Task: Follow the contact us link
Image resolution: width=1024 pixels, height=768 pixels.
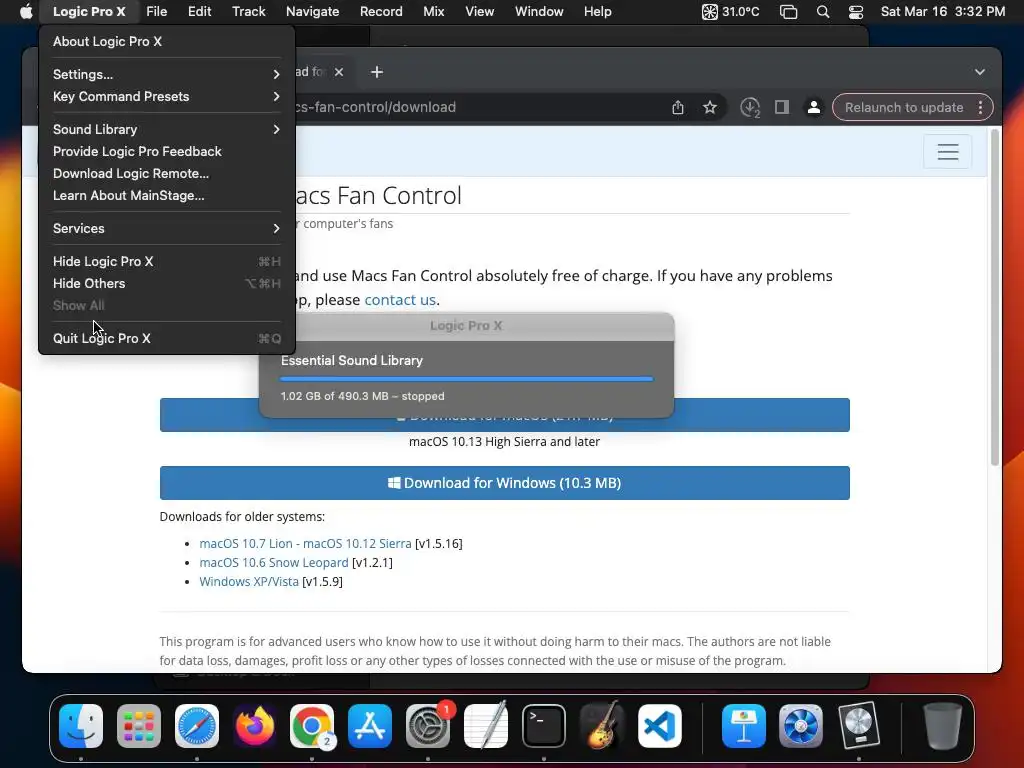Action: pos(400,300)
